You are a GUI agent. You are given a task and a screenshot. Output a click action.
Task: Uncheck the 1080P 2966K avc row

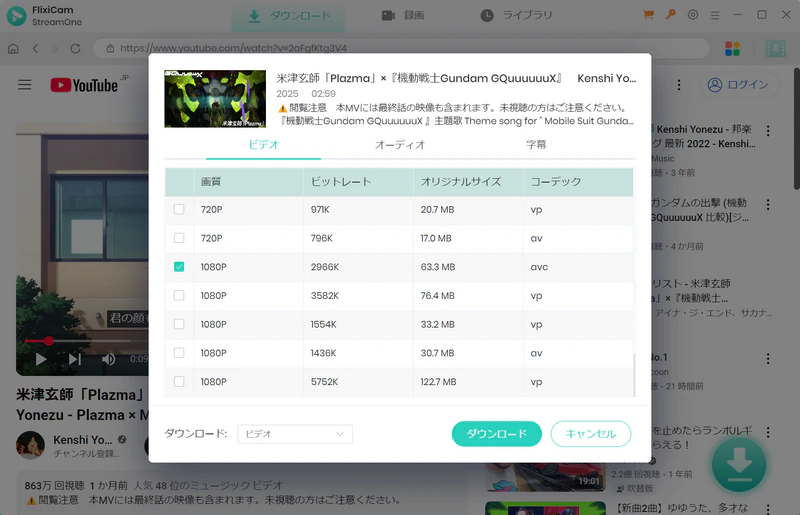(179, 266)
